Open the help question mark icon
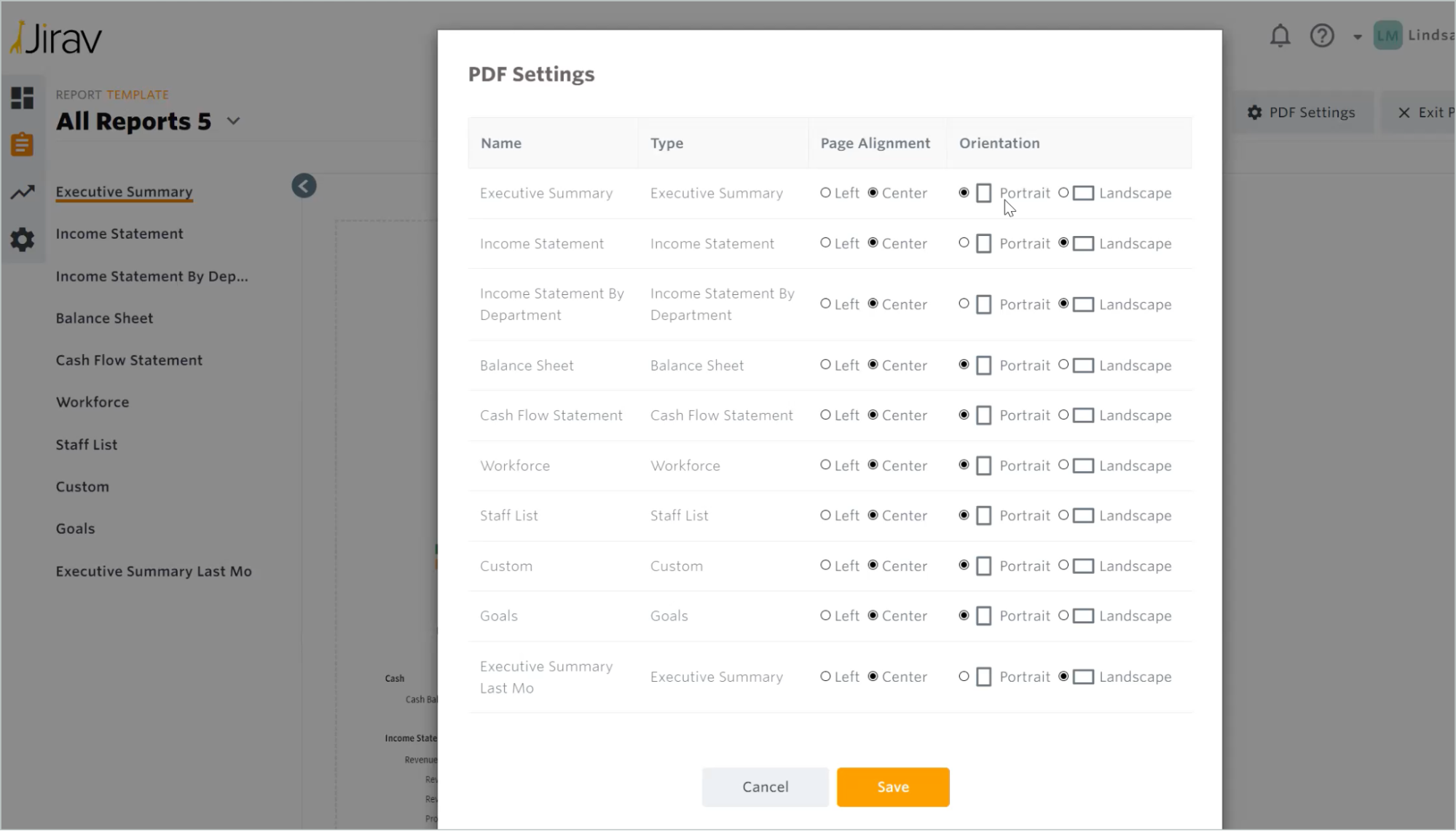Viewport: 1456px width, 831px height. (x=1321, y=36)
